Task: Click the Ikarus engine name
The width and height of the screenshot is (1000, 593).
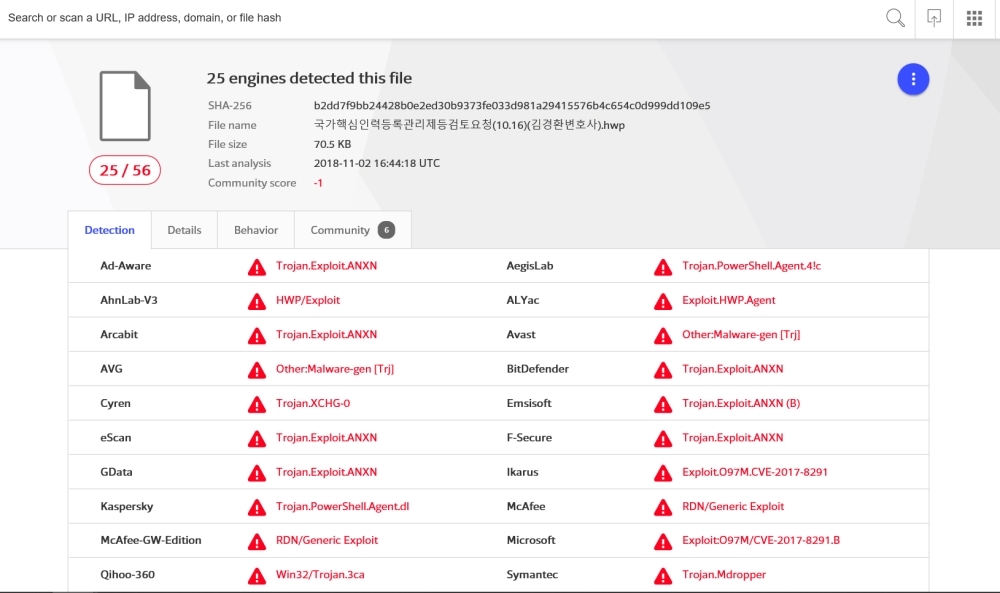Action: pyautogui.click(x=522, y=472)
